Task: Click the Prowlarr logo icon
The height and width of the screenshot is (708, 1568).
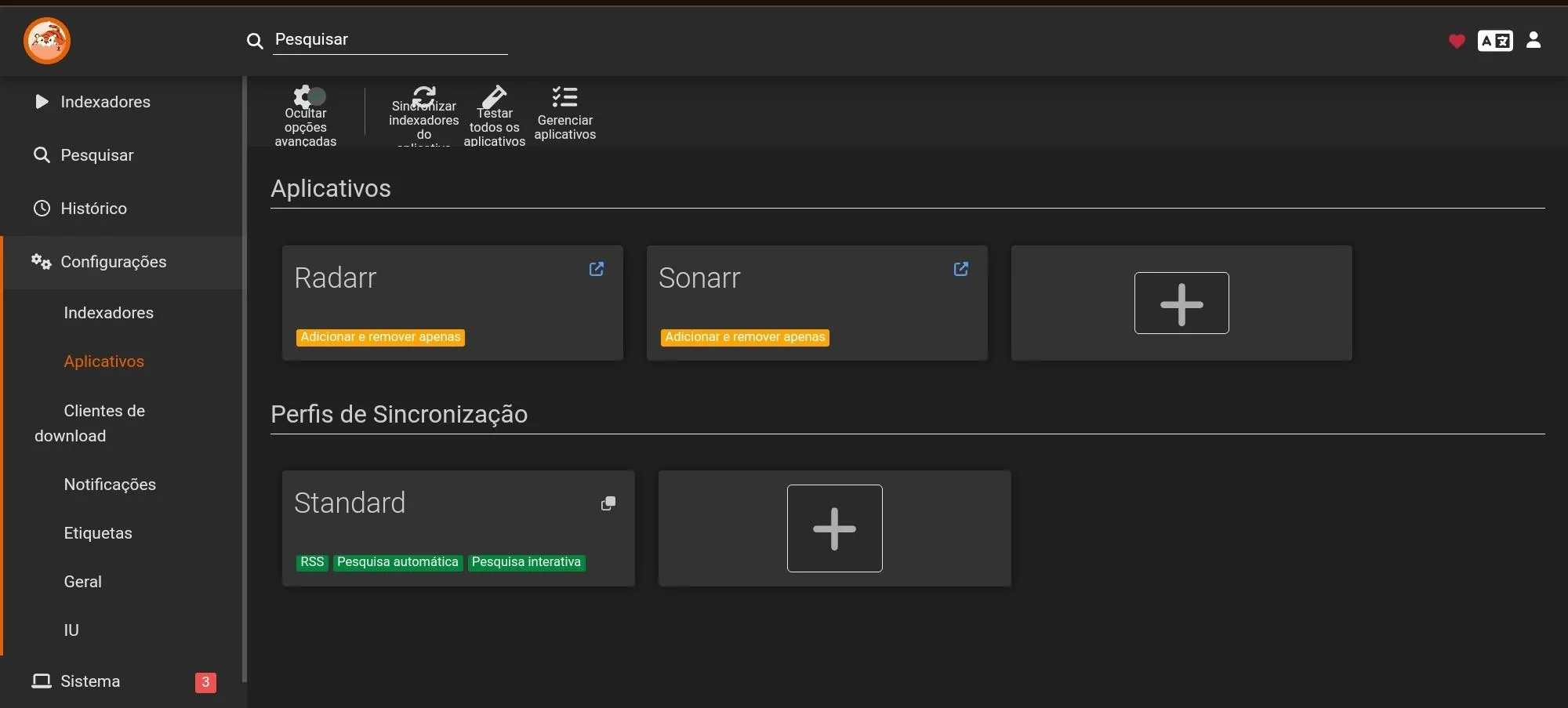Action: (x=47, y=41)
